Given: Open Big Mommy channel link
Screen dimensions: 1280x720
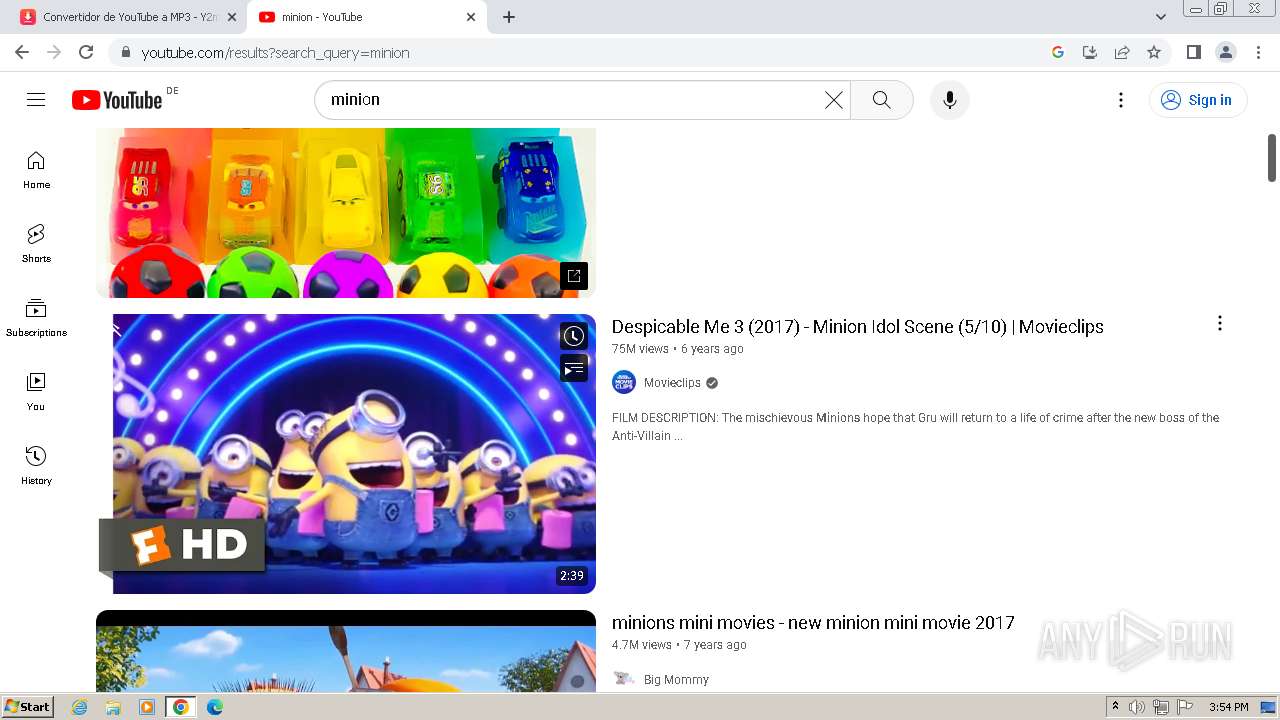Looking at the screenshot, I should click(676, 680).
